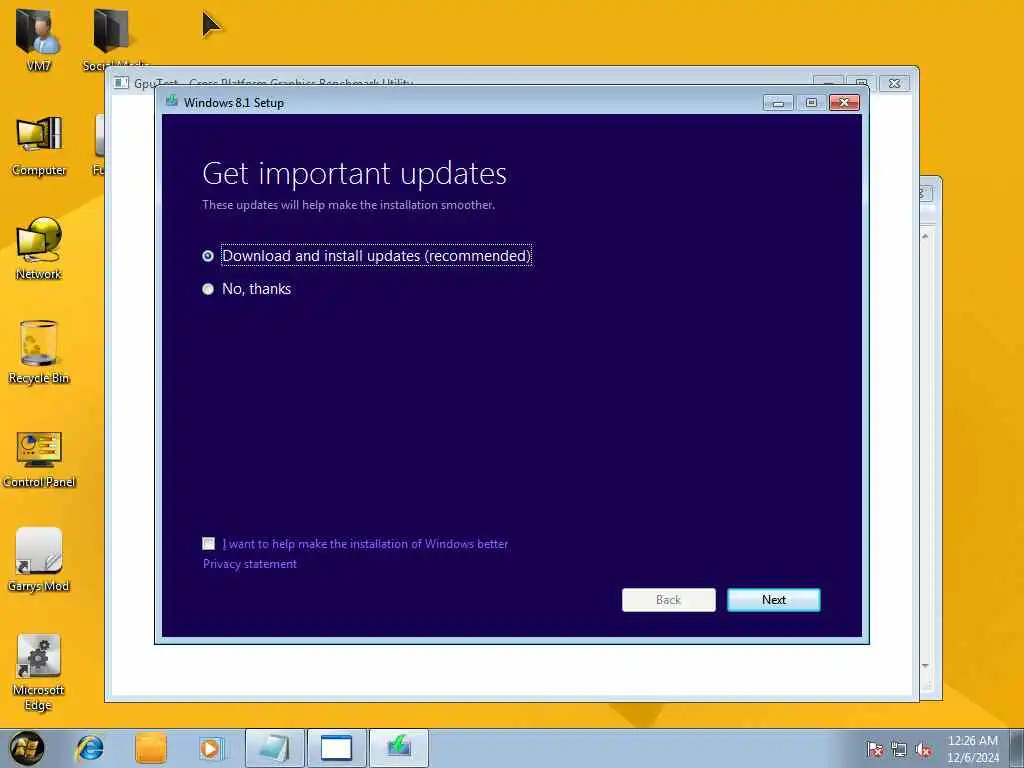This screenshot has width=1024, height=768.
Task: Open the Computer desktop icon
Action: click(x=39, y=146)
